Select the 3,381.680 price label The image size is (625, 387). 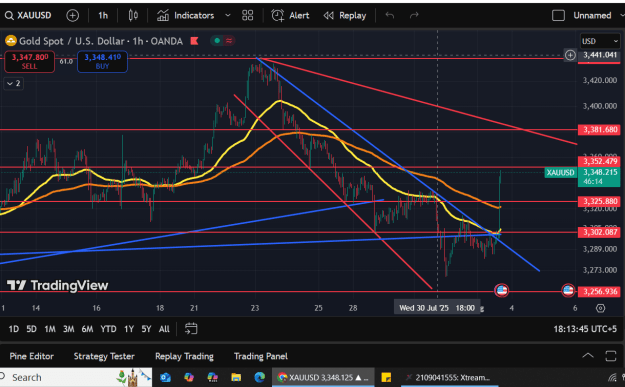(599, 130)
